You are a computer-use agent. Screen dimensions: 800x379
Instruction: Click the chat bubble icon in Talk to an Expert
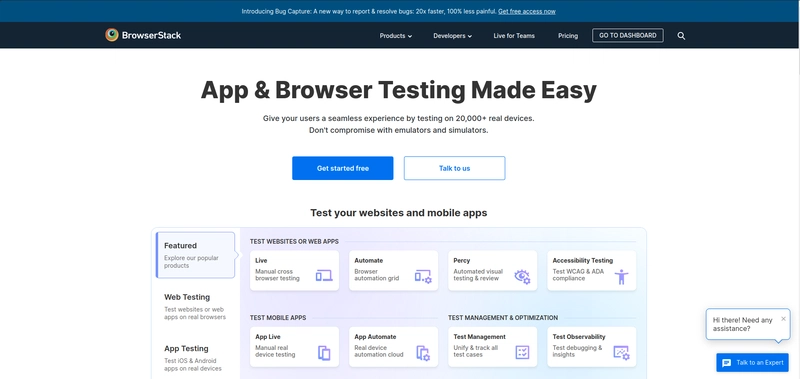tap(727, 363)
